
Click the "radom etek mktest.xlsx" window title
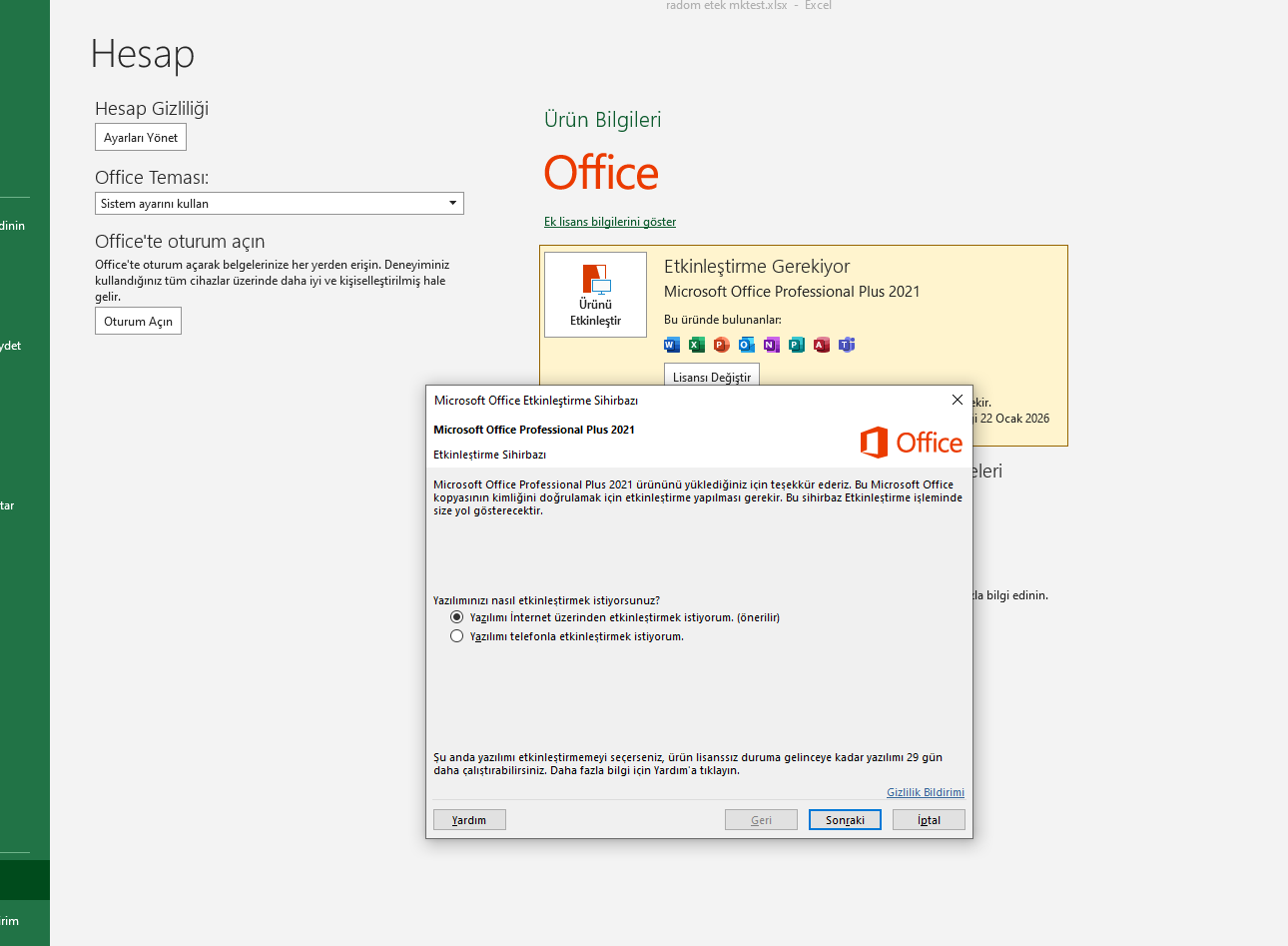(727, 6)
